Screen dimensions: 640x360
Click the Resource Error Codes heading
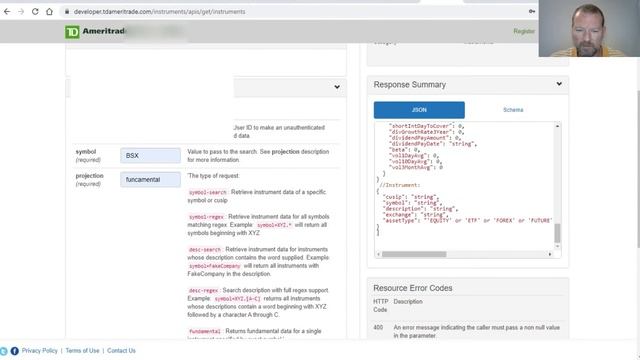click(x=413, y=288)
